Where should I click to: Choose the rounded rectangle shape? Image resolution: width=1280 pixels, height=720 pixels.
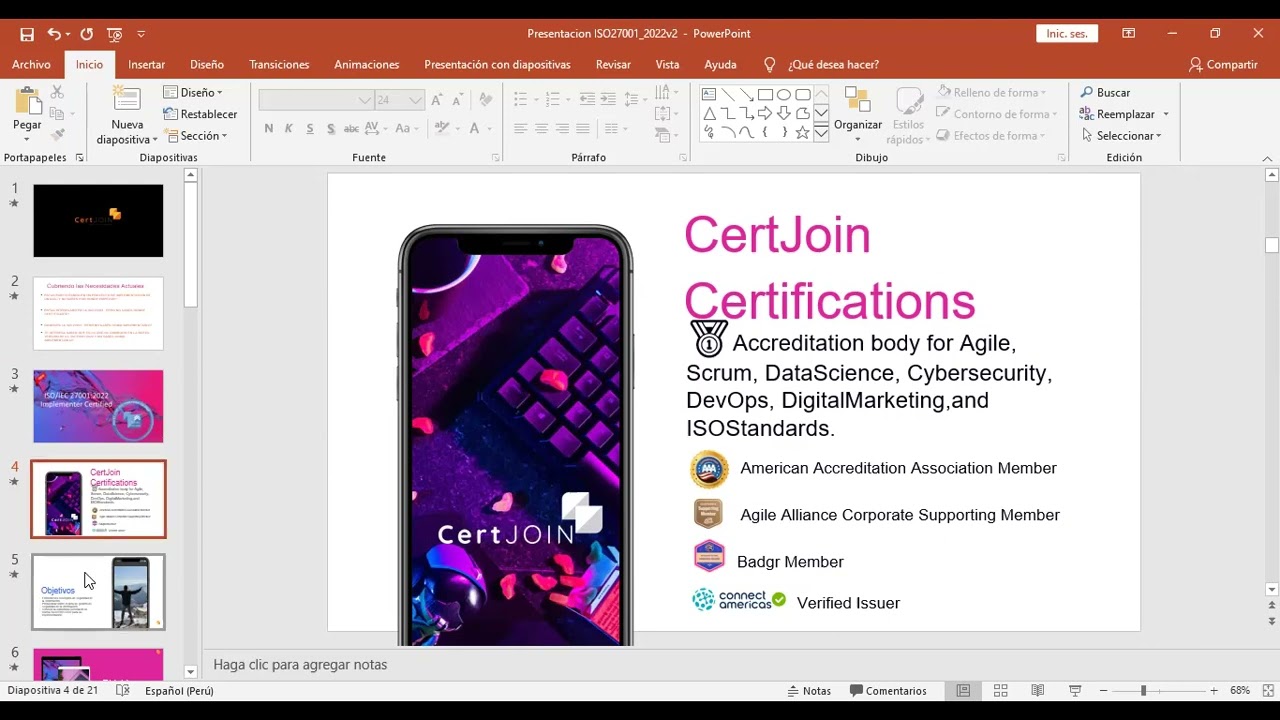pyautogui.click(x=802, y=95)
